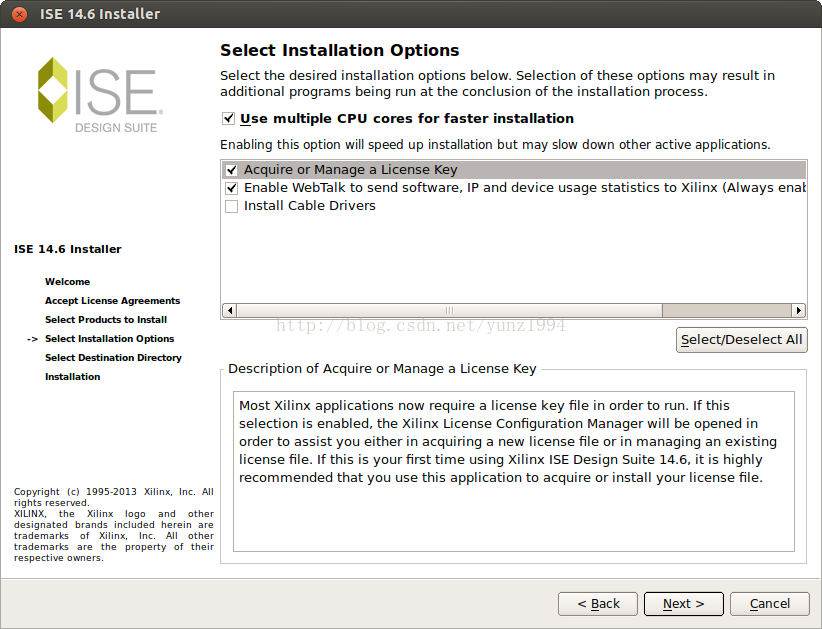Select the Install Cable Drivers row text
This screenshot has height=629, width=822.
(310, 205)
